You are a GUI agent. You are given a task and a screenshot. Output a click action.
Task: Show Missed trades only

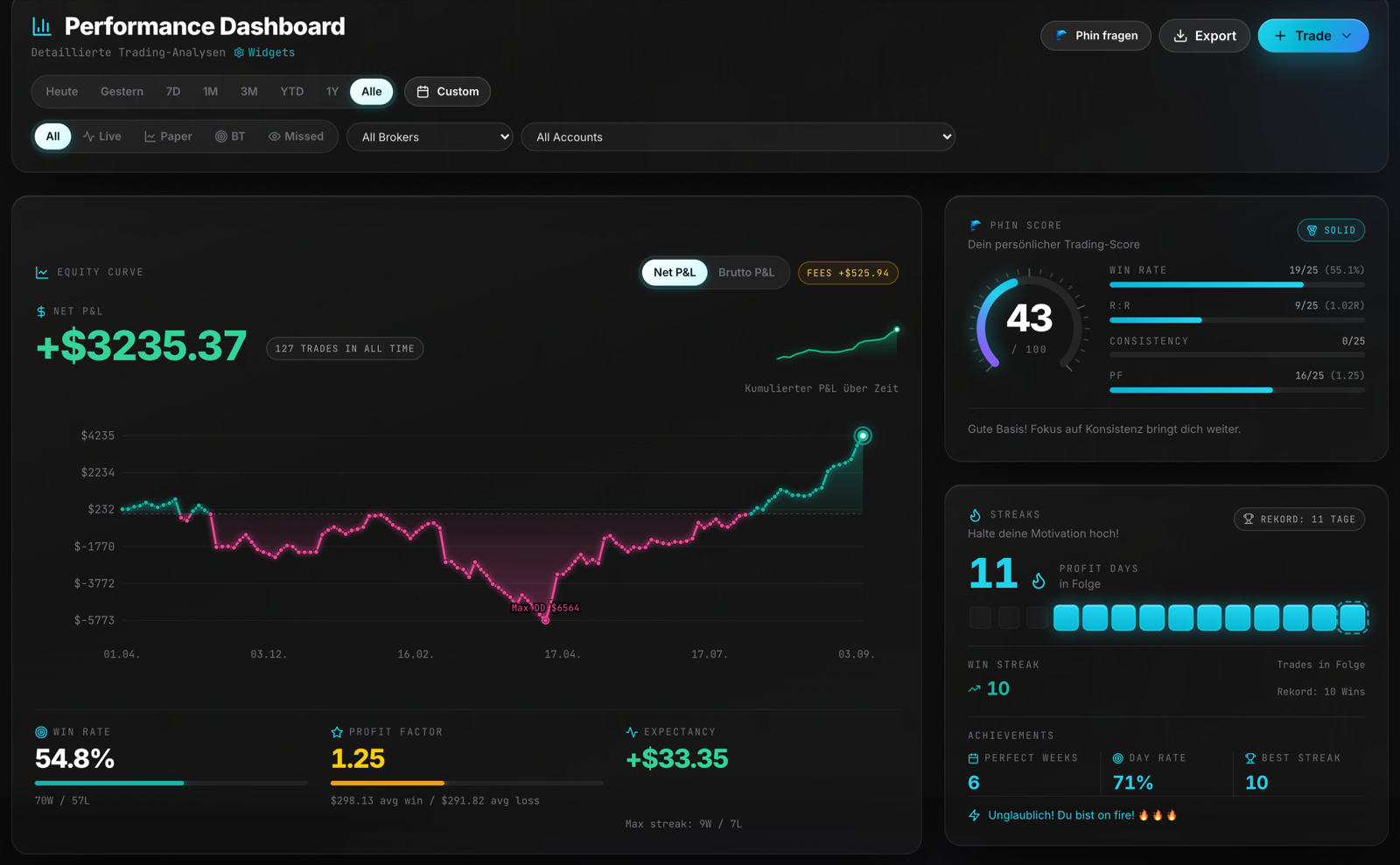coord(296,136)
